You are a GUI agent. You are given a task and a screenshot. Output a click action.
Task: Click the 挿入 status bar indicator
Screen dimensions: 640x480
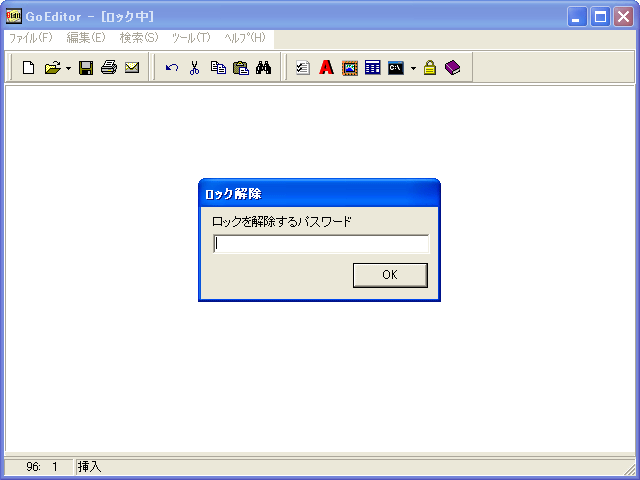click(89, 467)
